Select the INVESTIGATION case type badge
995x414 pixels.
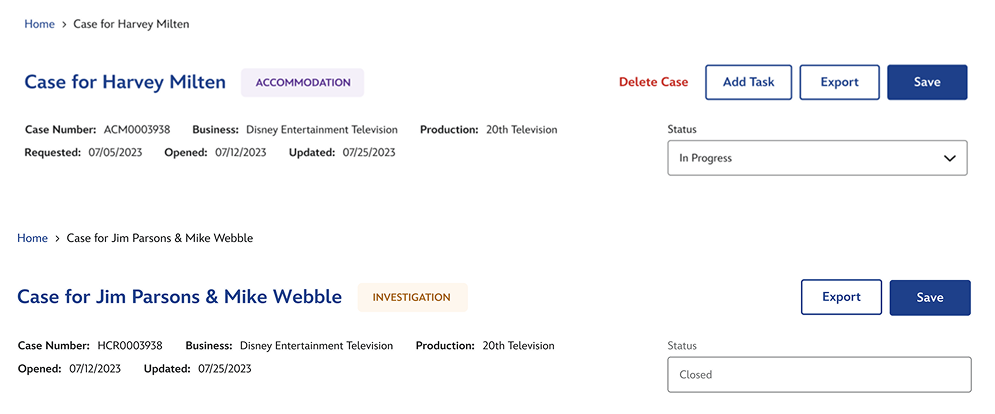pos(412,297)
